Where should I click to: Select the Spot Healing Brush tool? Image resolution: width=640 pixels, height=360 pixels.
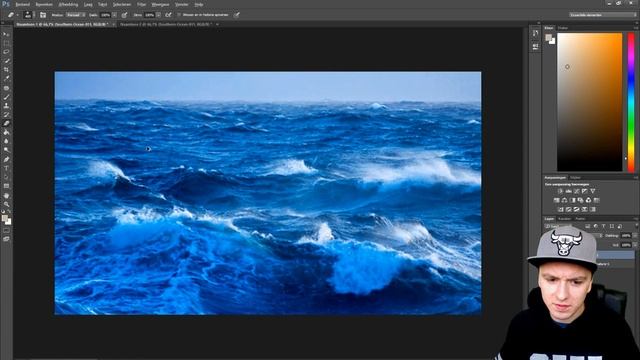tap(6, 88)
